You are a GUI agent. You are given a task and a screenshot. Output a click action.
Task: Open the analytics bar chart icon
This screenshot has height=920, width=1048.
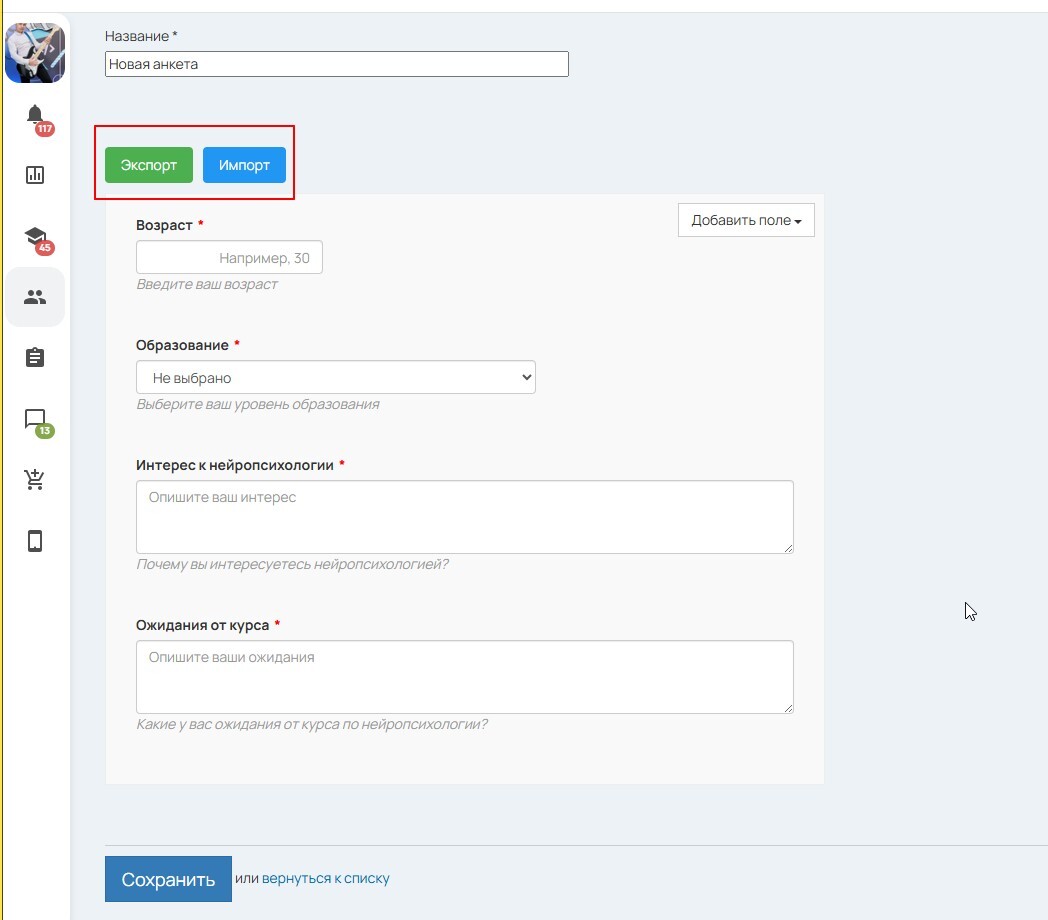coord(35,175)
